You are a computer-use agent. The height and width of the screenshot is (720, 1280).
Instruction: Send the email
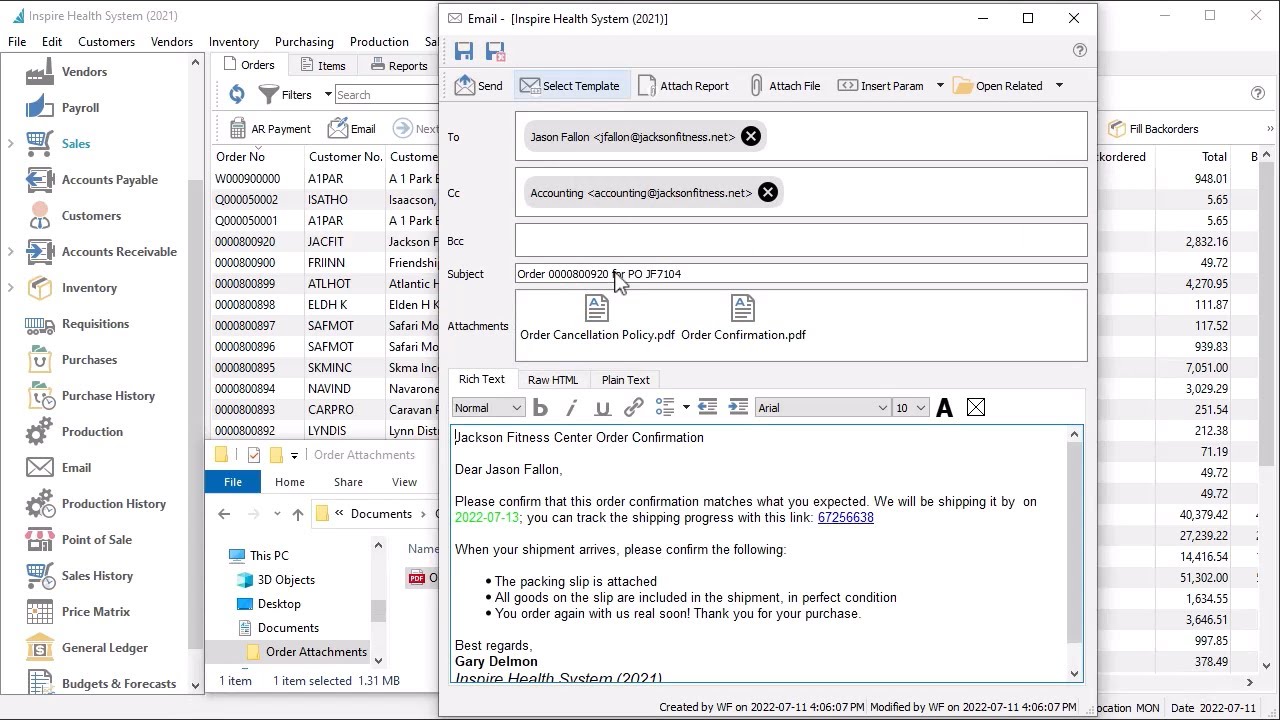(478, 86)
